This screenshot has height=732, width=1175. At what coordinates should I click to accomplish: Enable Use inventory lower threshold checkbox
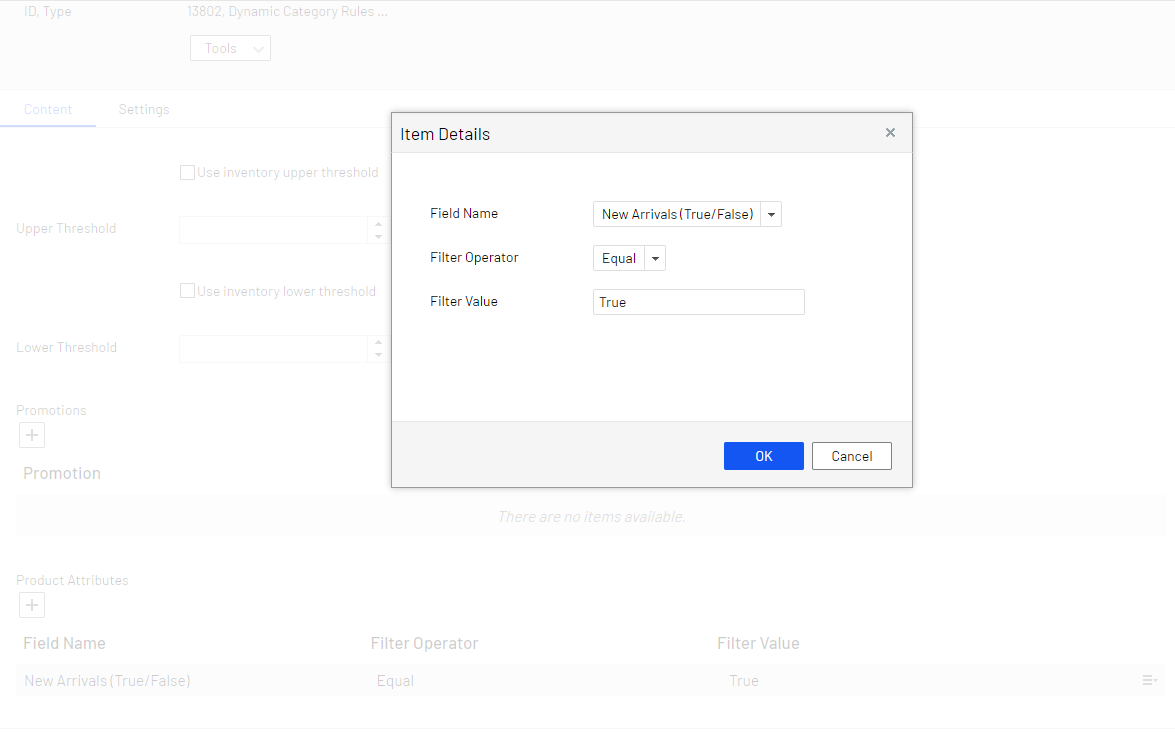(187, 291)
